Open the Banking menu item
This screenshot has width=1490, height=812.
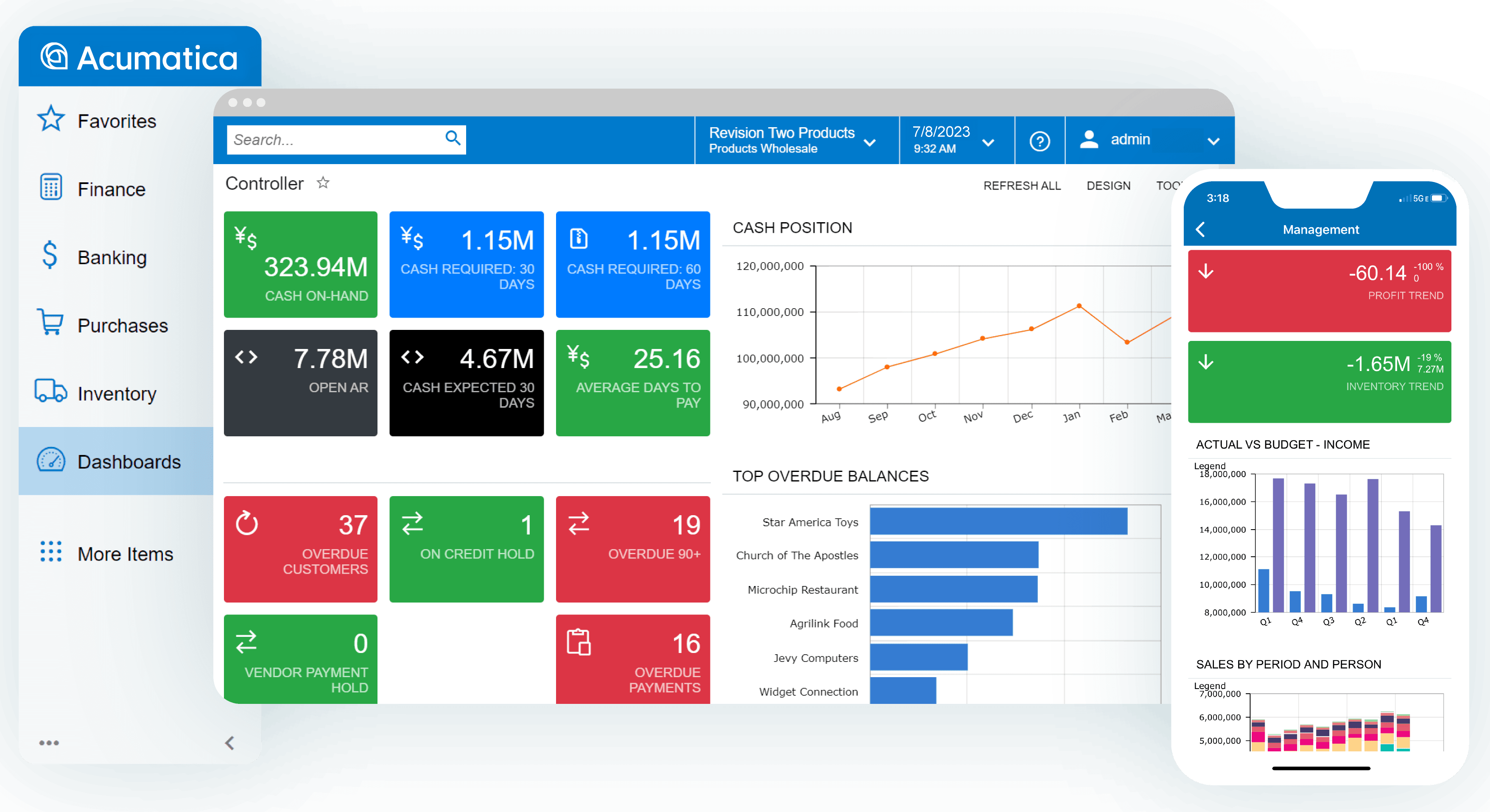tap(116, 257)
